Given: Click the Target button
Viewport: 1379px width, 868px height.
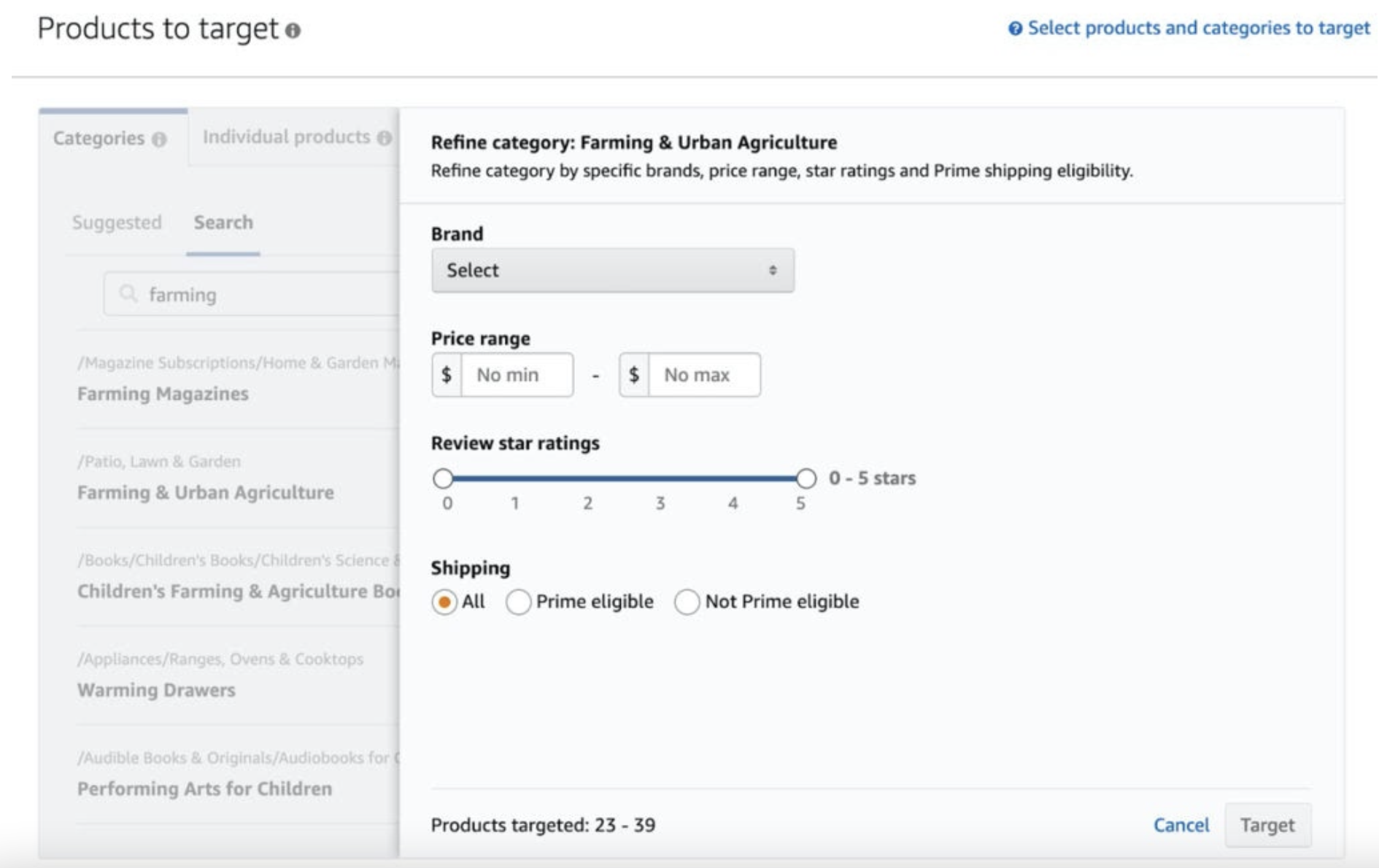Looking at the screenshot, I should (1268, 825).
